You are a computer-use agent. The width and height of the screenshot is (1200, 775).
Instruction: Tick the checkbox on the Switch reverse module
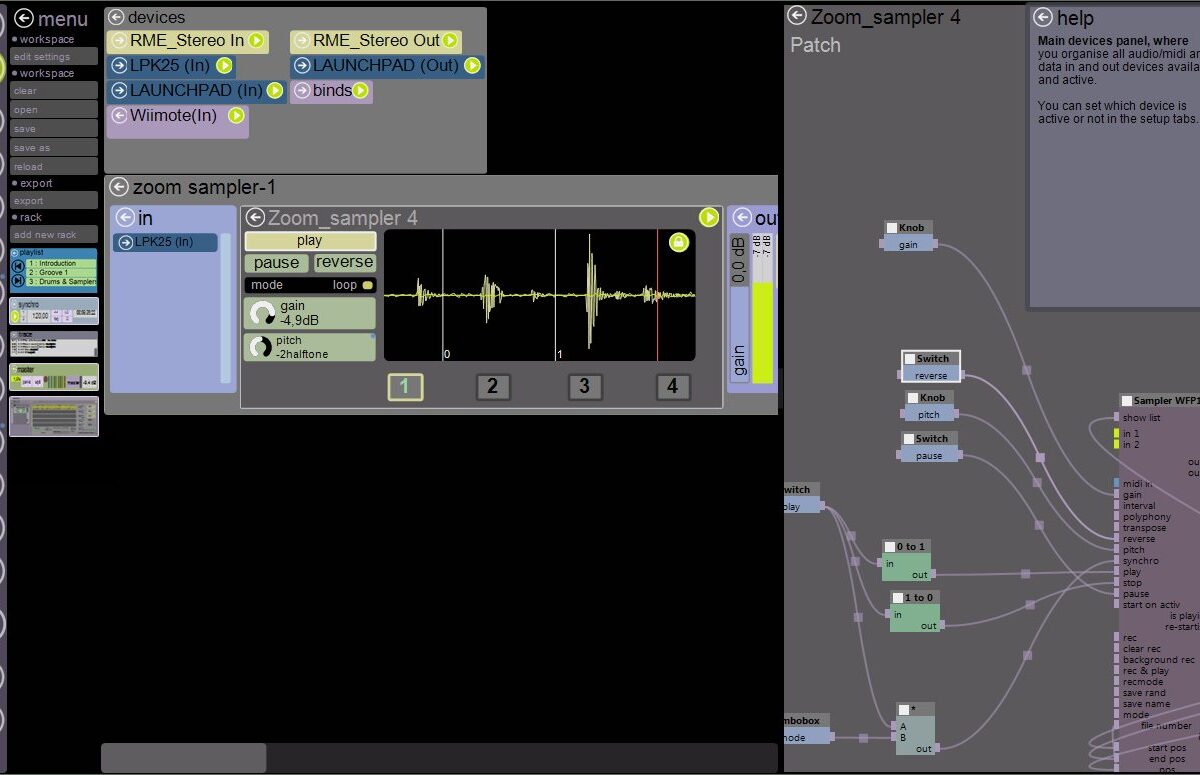tap(910, 359)
